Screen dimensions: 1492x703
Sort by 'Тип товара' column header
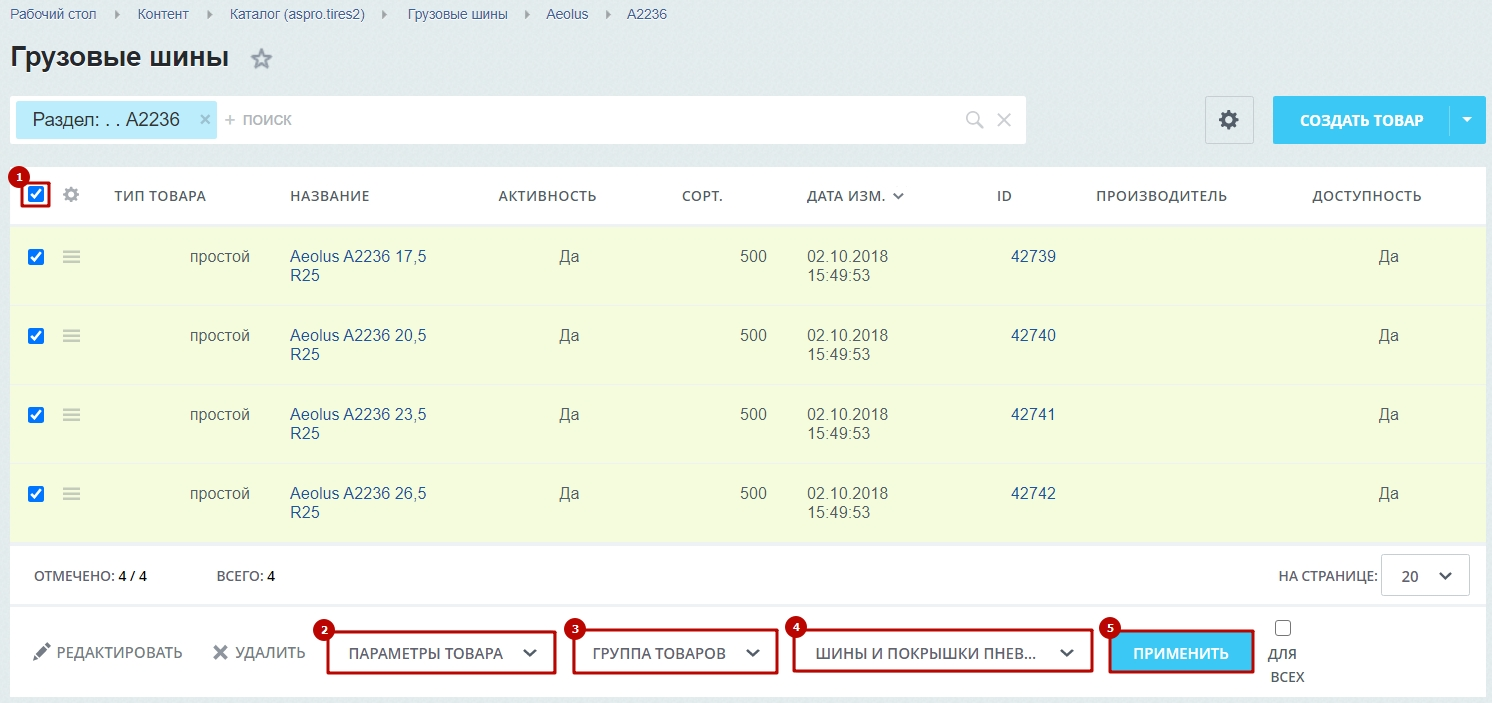click(x=160, y=196)
